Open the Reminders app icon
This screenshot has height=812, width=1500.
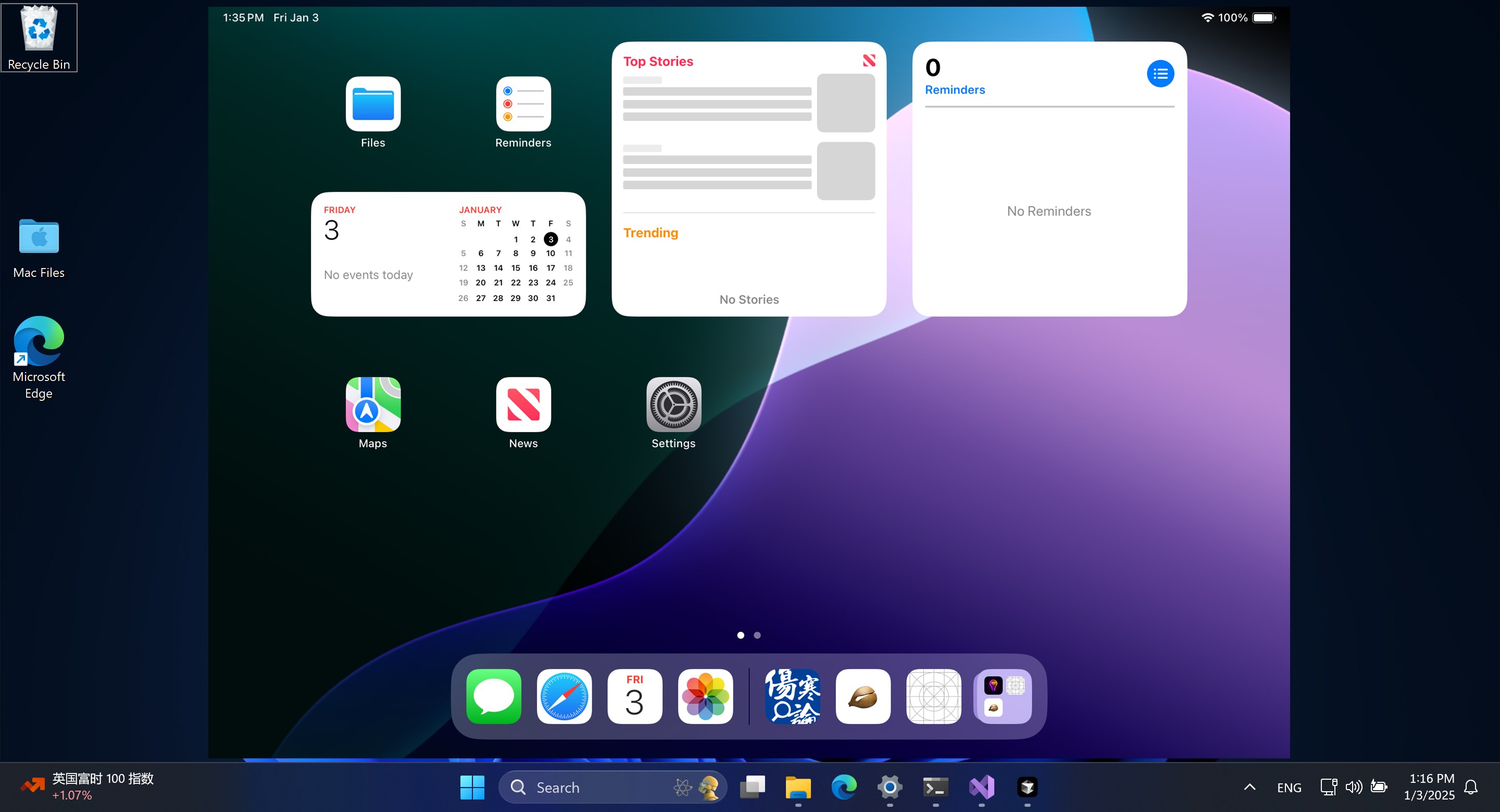(x=522, y=104)
